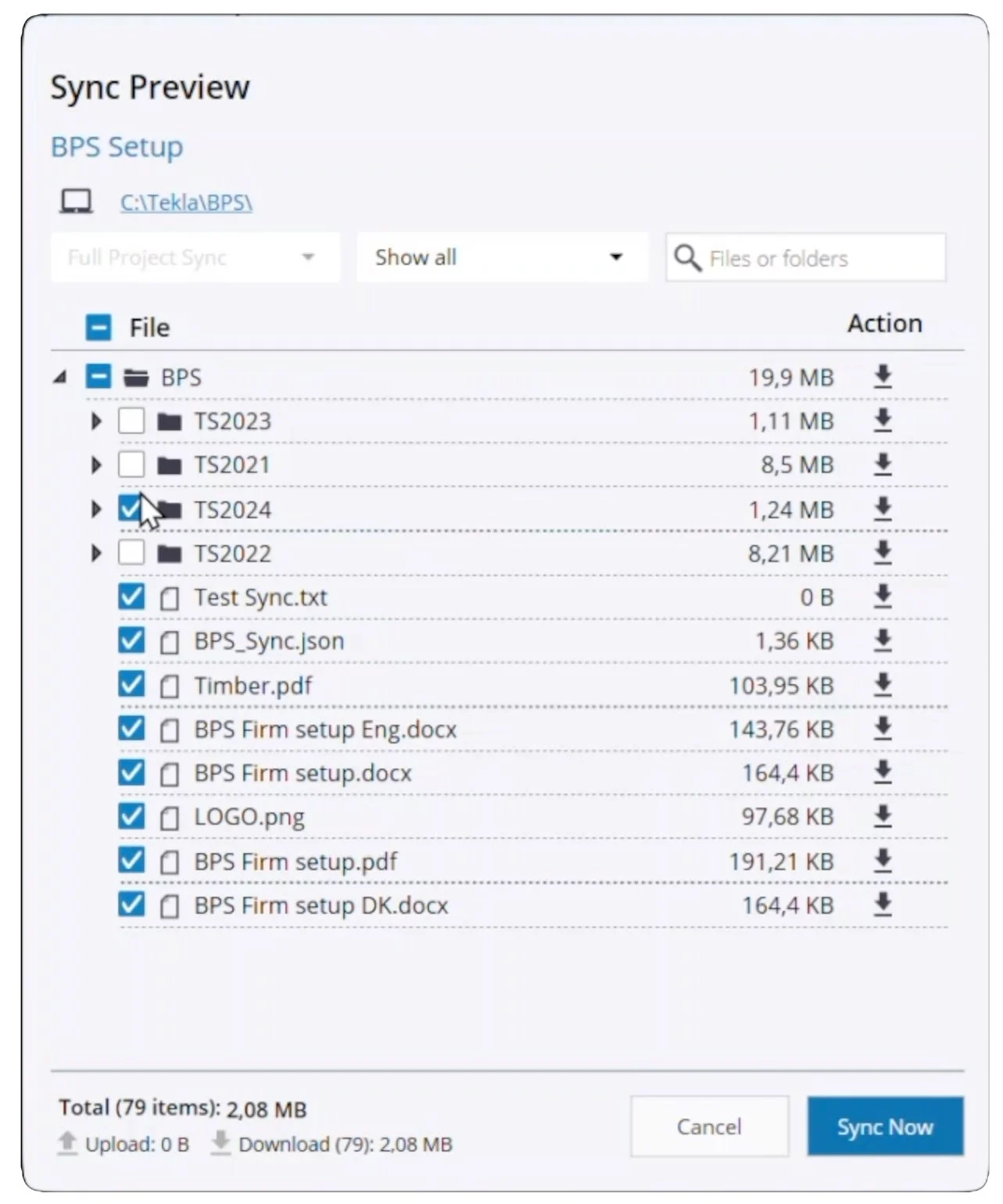
Task: Uncheck BPS Firm setup Eng.docx checkbox
Action: click(131, 729)
